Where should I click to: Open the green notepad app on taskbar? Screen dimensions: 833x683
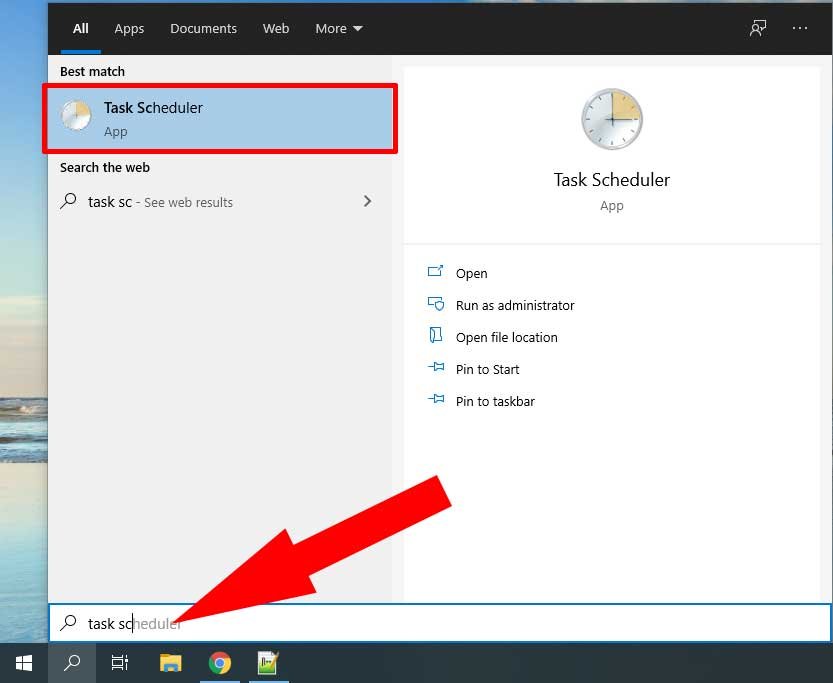tap(268, 663)
